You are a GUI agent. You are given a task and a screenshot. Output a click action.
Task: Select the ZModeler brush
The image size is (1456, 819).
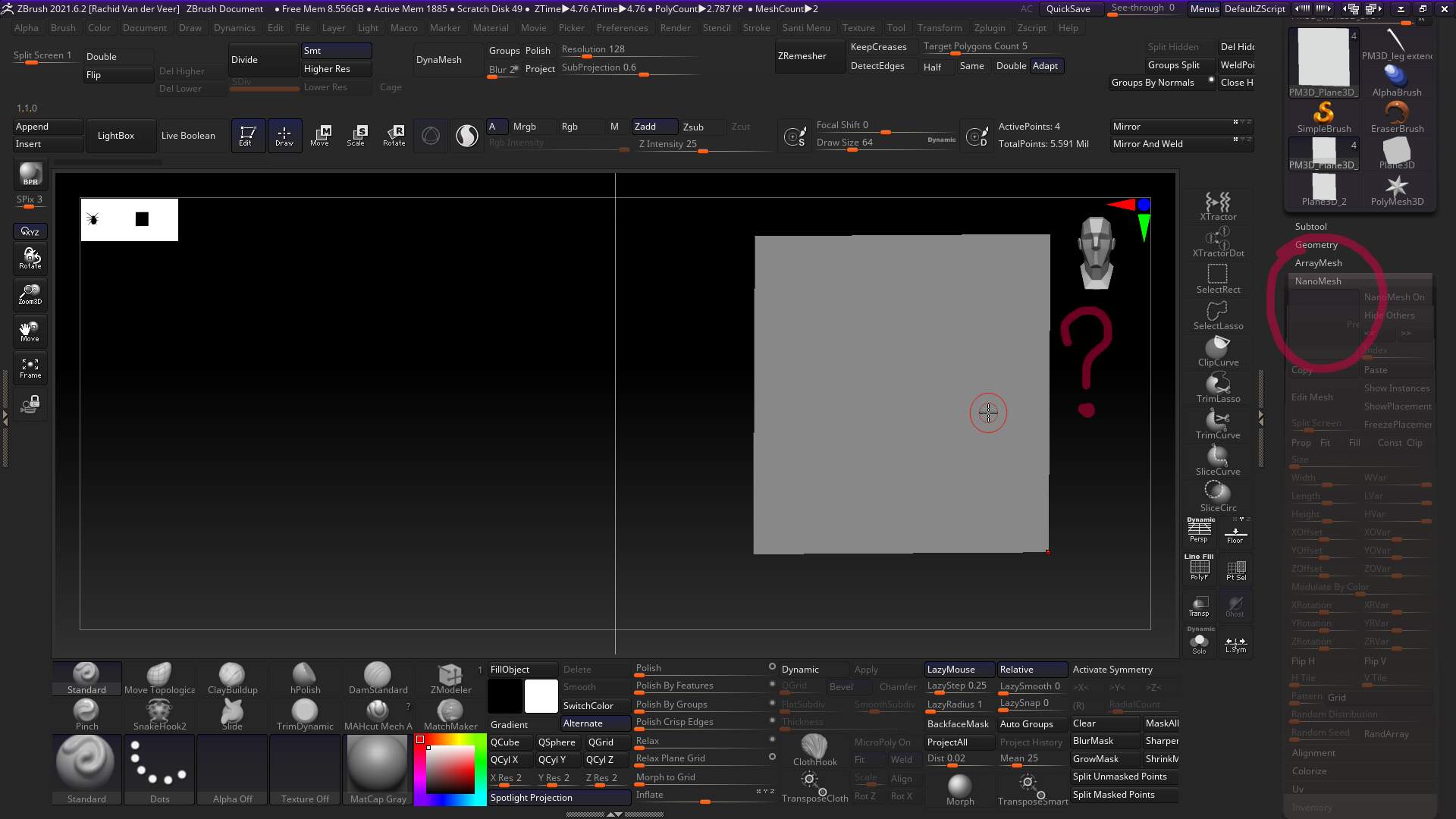449,677
